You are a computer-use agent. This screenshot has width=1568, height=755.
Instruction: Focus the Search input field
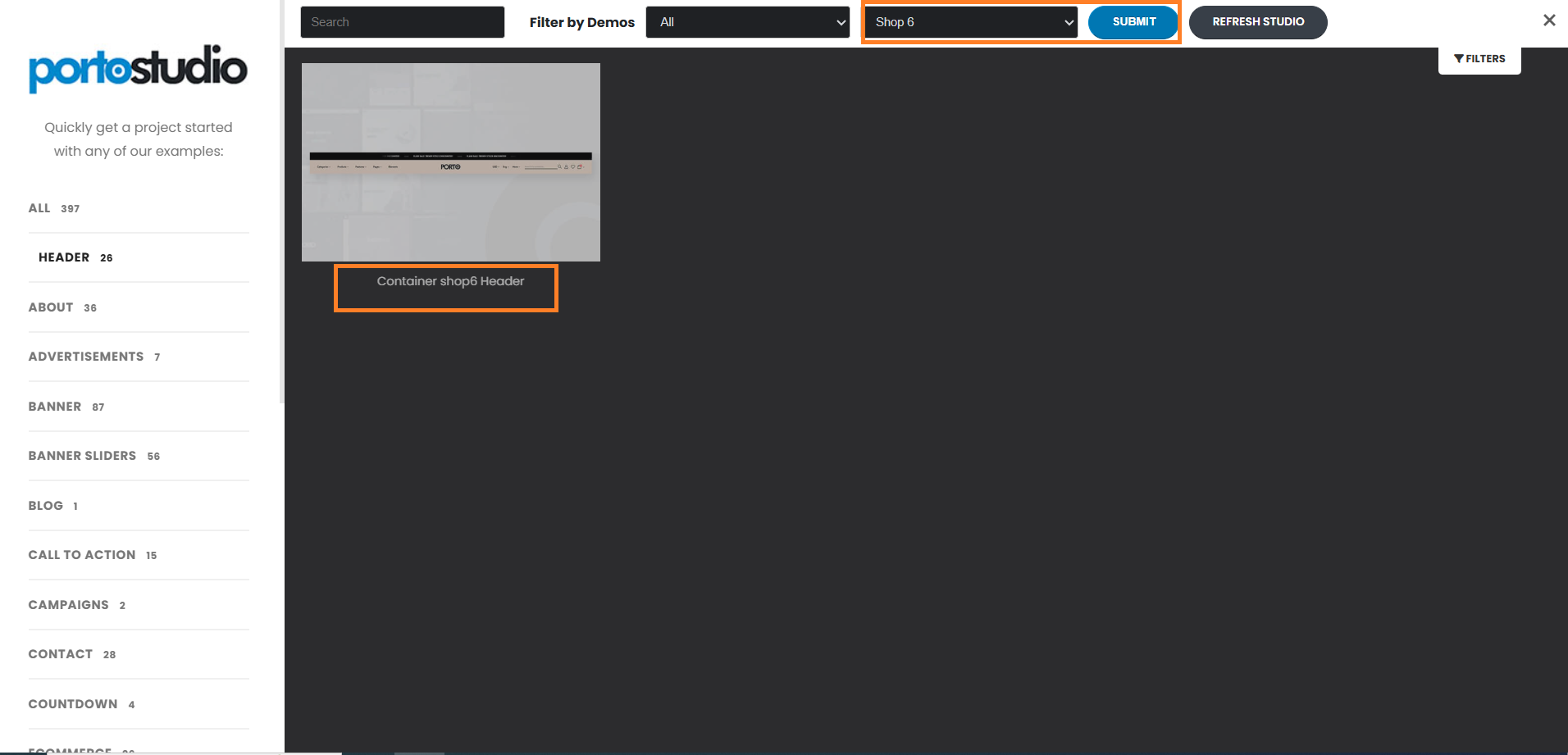(x=403, y=22)
